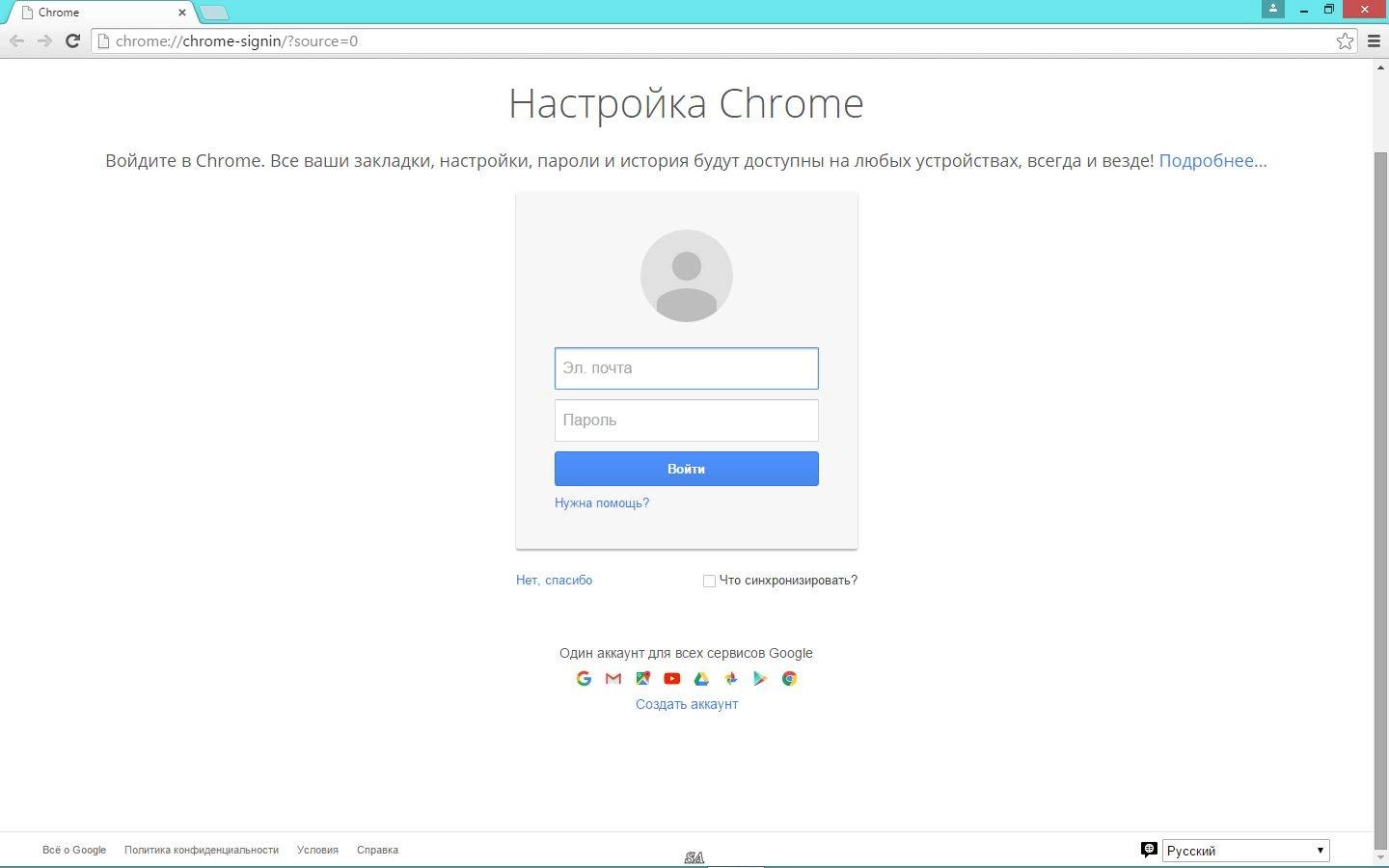This screenshot has height=868, width=1389.
Task: Click the YouTube service icon
Action: 672,679
